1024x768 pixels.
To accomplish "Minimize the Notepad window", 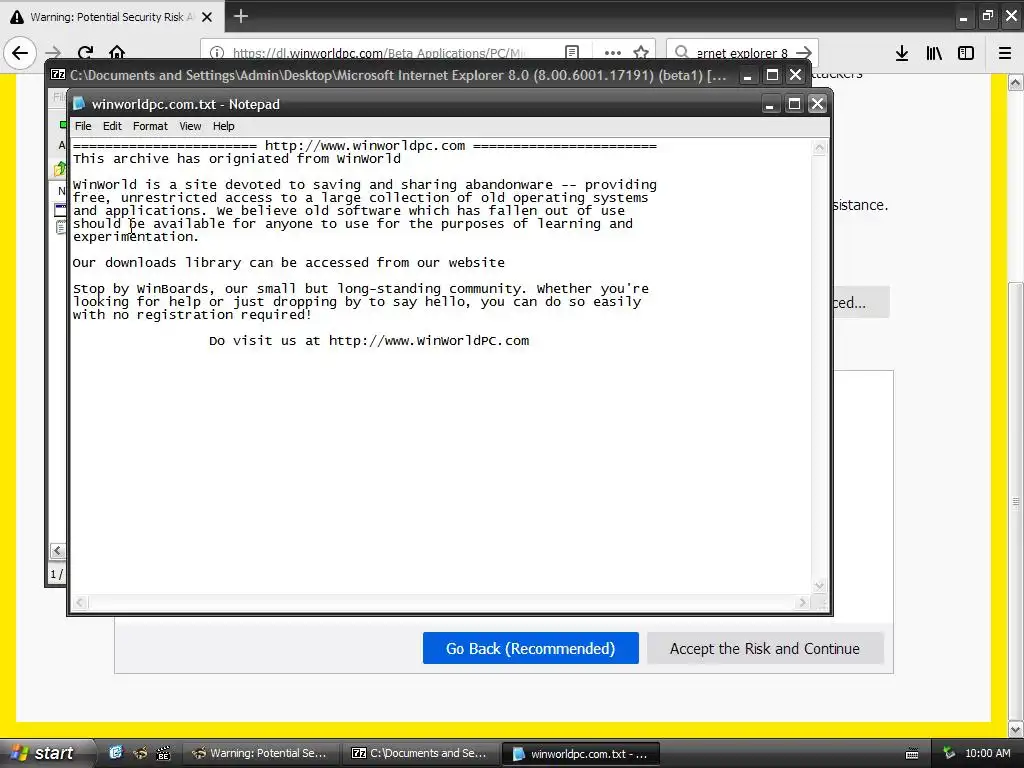I will pyautogui.click(x=771, y=104).
